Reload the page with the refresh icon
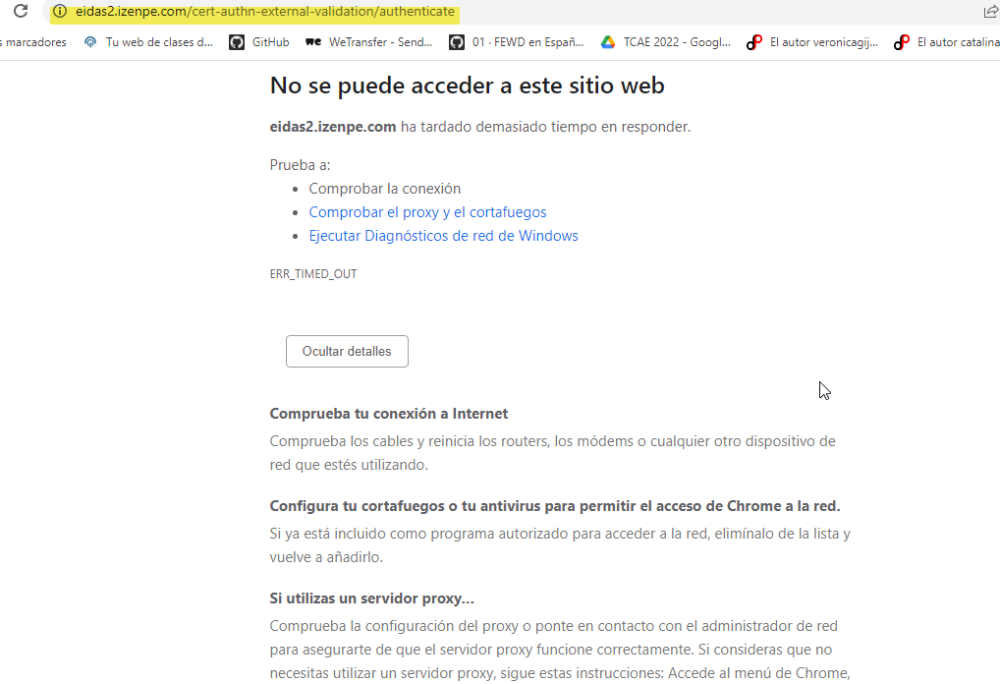Image resolution: width=1000 pixels, height=684 pixels. tap(20, 11)
